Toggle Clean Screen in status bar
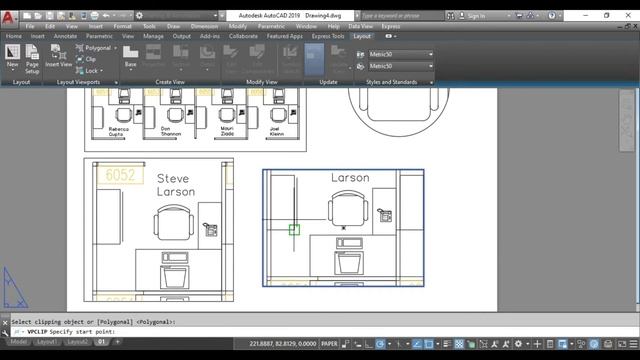This screenshot has width=640, height=360. click(x=621, y=344)
